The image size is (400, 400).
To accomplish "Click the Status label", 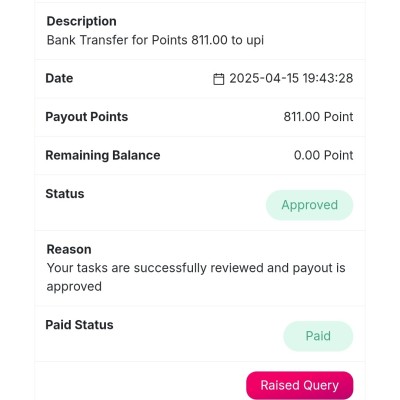I will point(65,194).
